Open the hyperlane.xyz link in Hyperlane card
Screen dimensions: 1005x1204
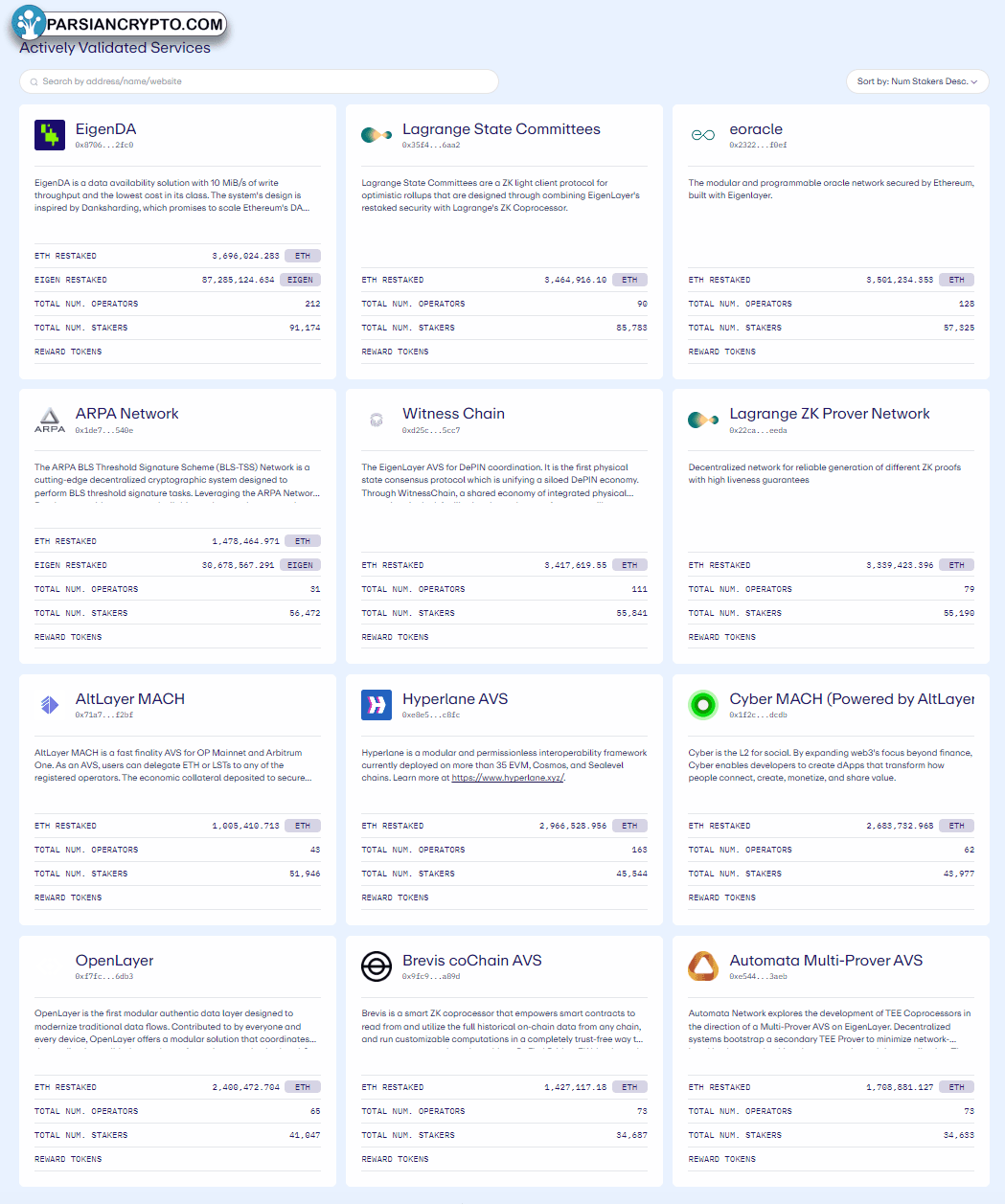tap(508, 778)
